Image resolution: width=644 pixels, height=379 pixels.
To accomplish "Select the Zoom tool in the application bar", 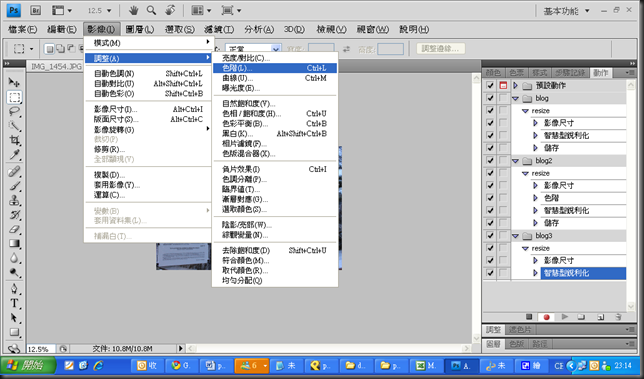I will click(x=152, y=10).
